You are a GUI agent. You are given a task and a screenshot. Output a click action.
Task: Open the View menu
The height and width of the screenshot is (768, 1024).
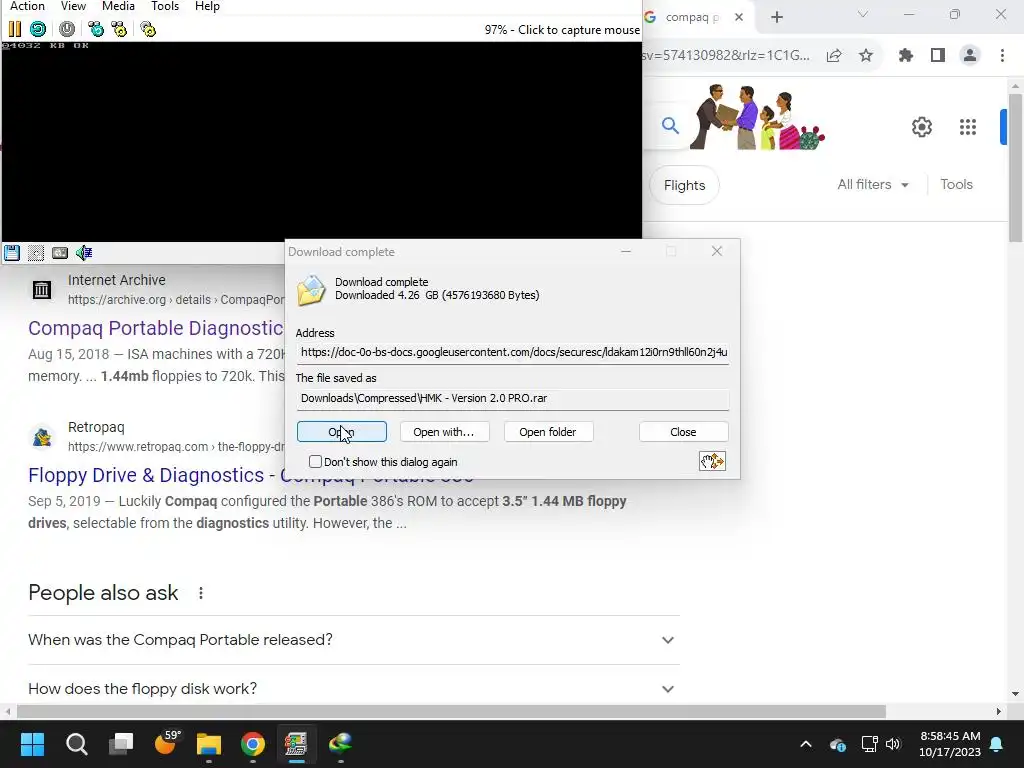click(73, 7)
